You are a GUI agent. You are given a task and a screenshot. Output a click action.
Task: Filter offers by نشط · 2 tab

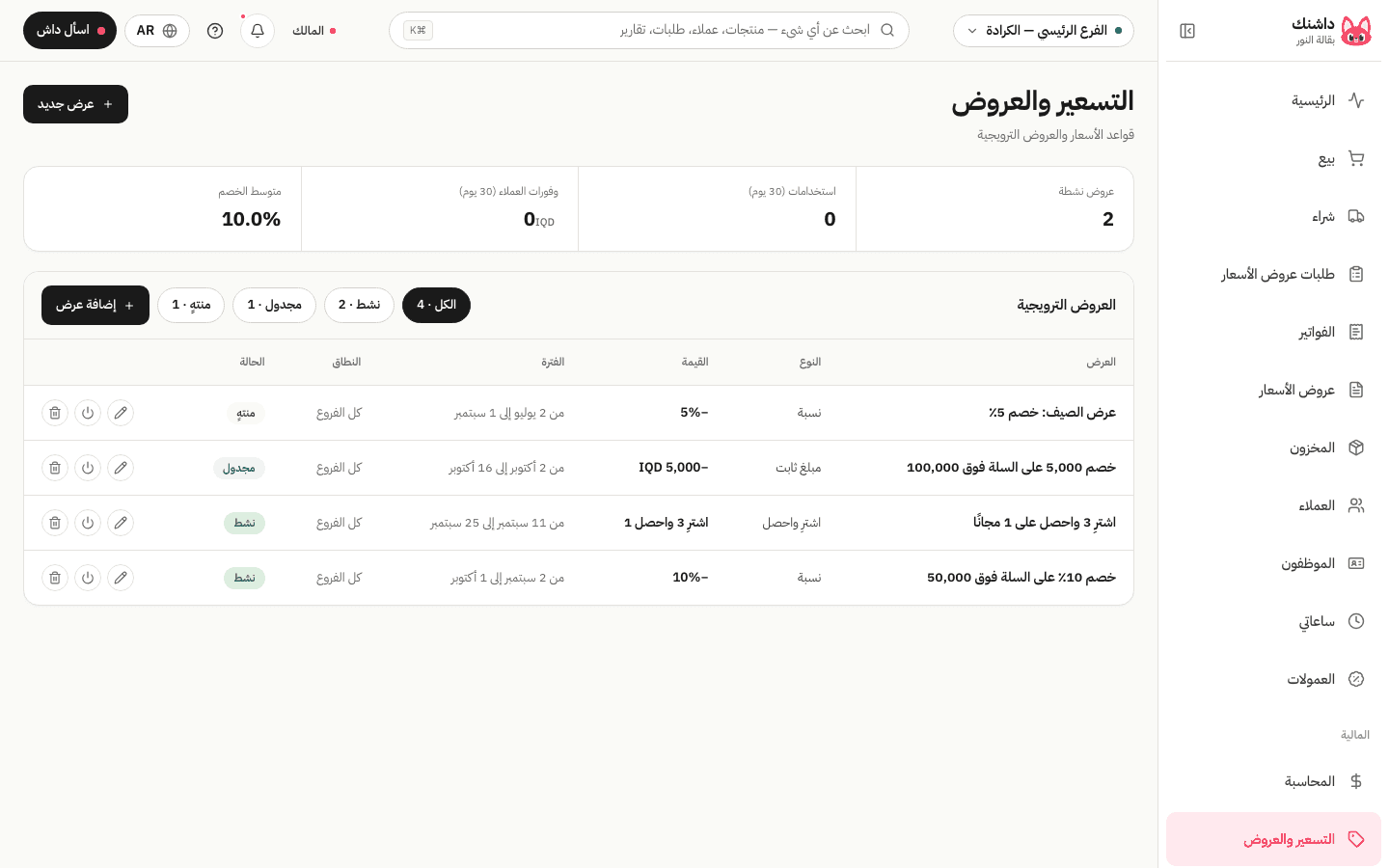click(x=359, y=305)
